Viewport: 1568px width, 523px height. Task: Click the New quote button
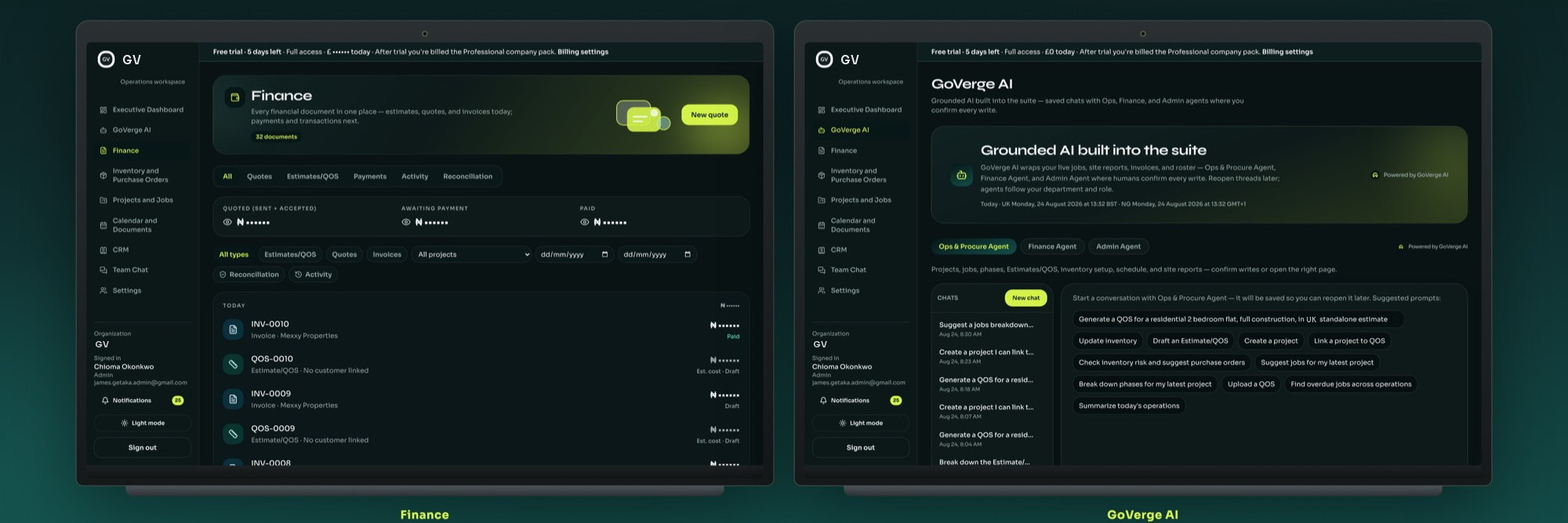click(x=710, y=115)
